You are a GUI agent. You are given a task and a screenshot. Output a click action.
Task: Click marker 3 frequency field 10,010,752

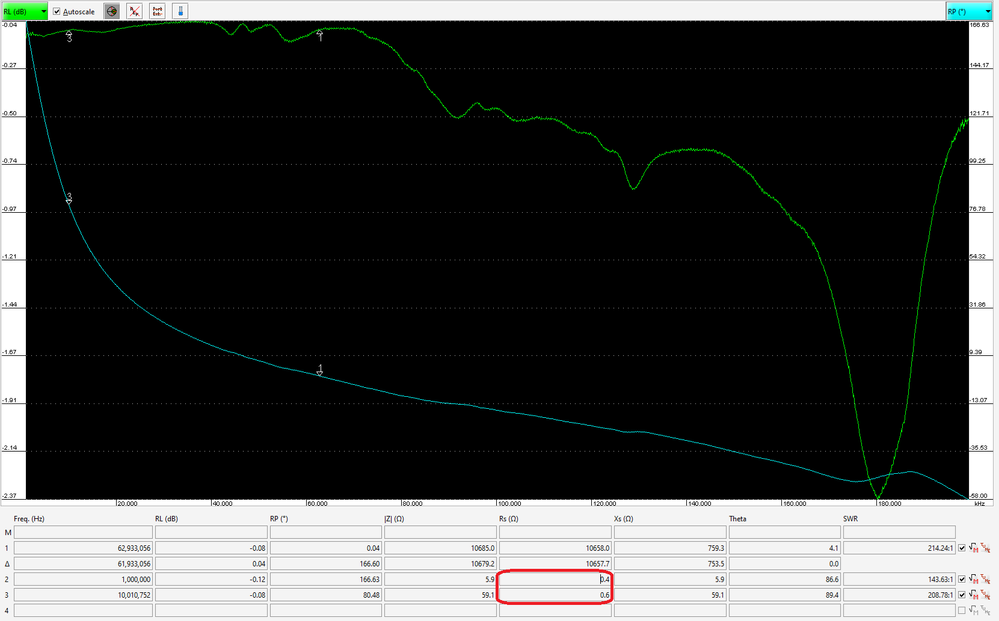point(83,594)
